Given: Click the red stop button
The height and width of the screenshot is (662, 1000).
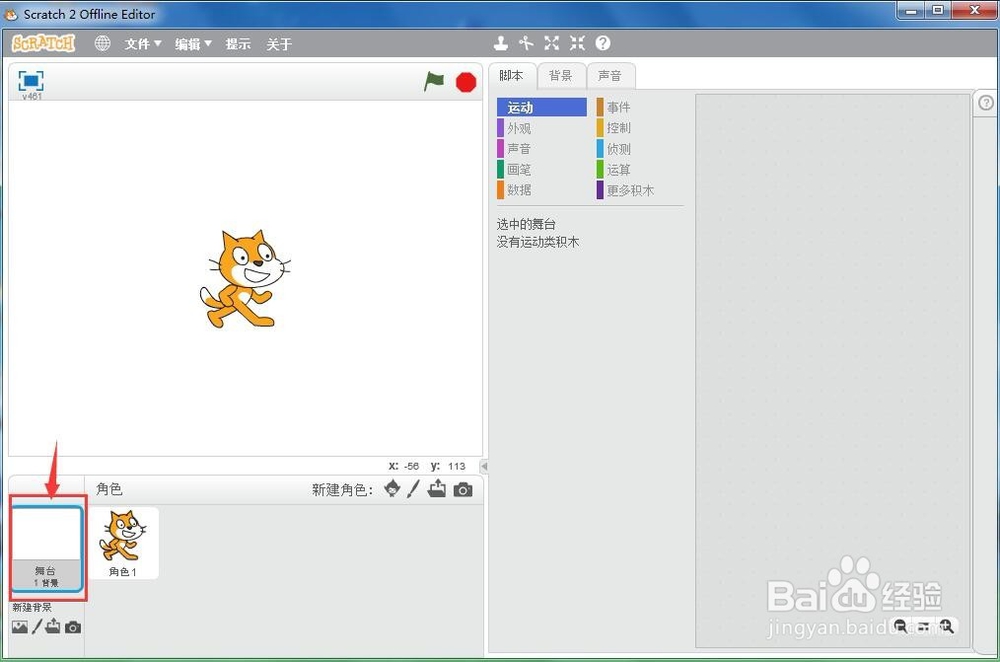Looking at the screenshot, I should (x=466, y=82).
